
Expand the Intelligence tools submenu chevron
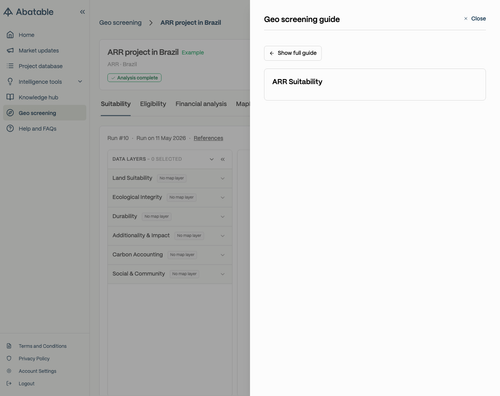(x=80, y=81)
